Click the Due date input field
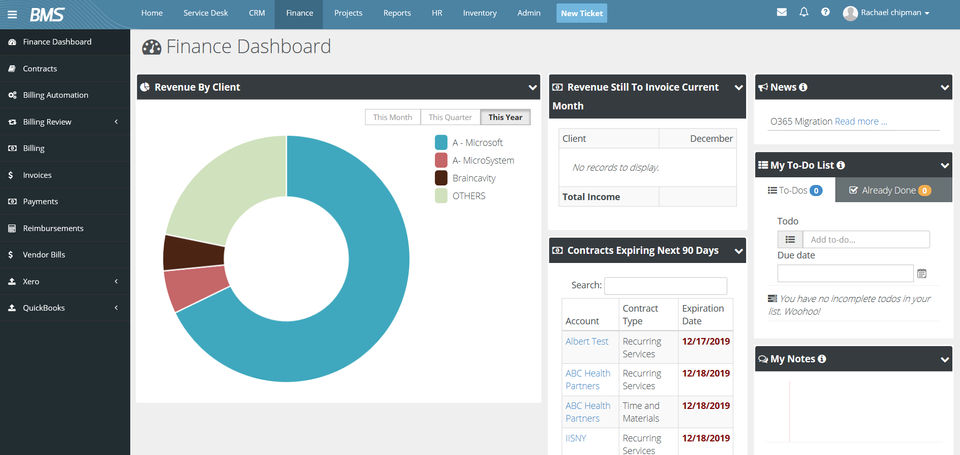 845,274
